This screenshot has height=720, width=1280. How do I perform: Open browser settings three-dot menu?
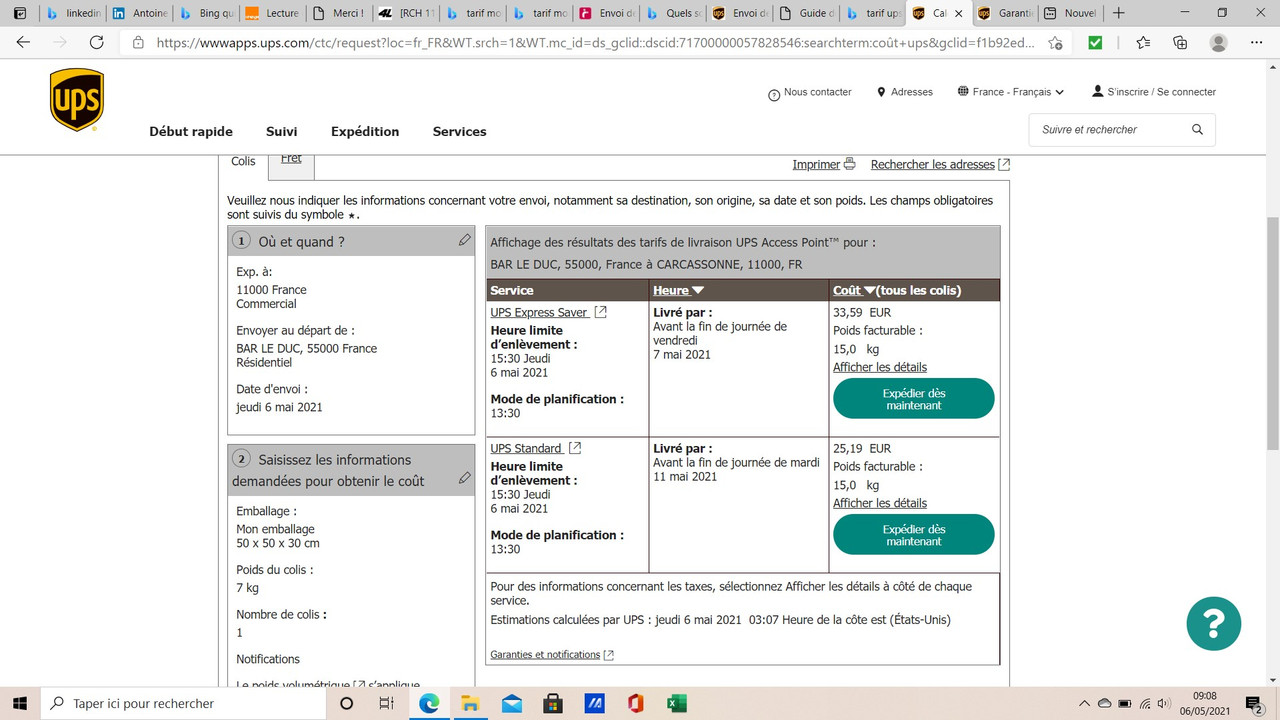[1255, 43]
